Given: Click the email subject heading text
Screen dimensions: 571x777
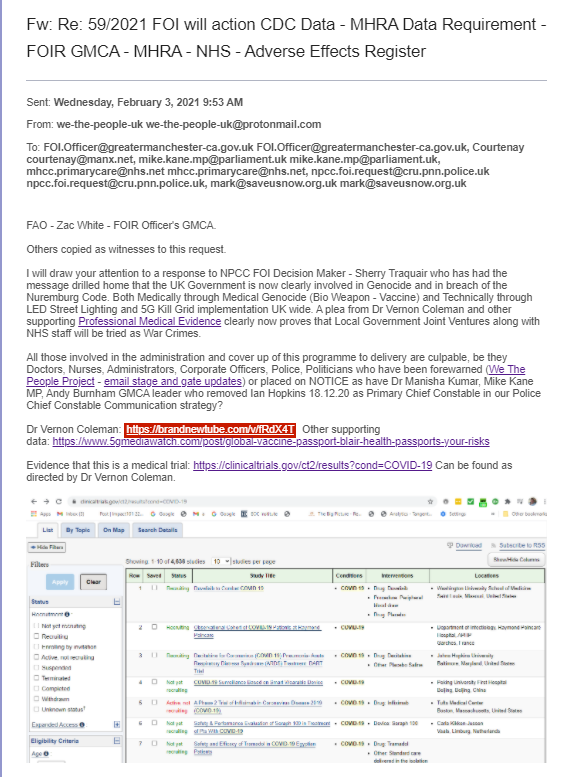Looking at the screenshot, I should tap(286, 38).
